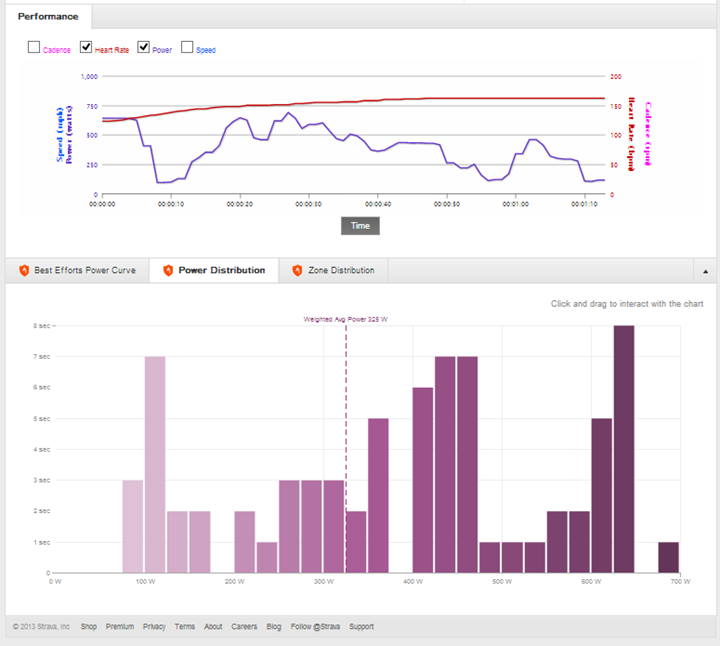This screenshot has height=646, width=720.
Task: Click the 6 sec bar at 400 W
Action: coord(423,480)
